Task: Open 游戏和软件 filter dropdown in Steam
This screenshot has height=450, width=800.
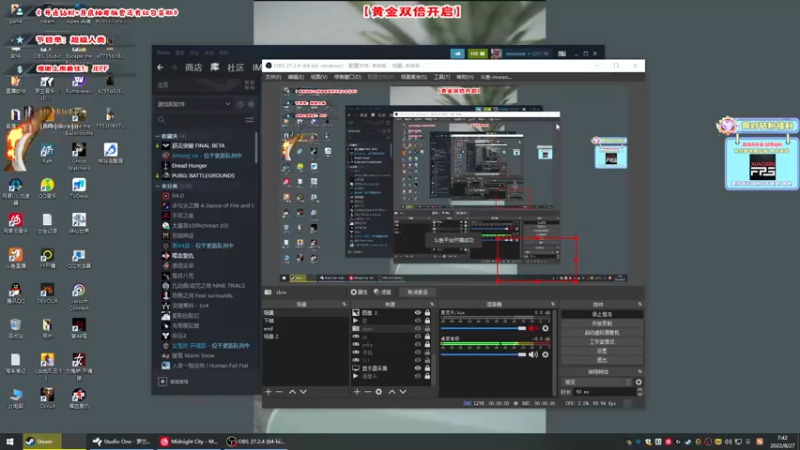Action: click(194, 104)
